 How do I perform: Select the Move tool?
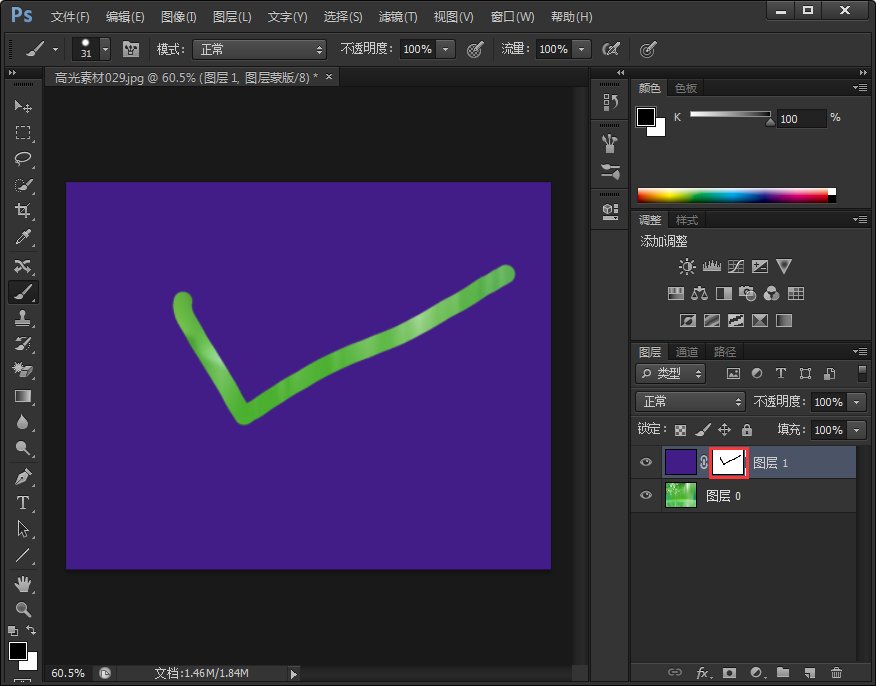23,106
